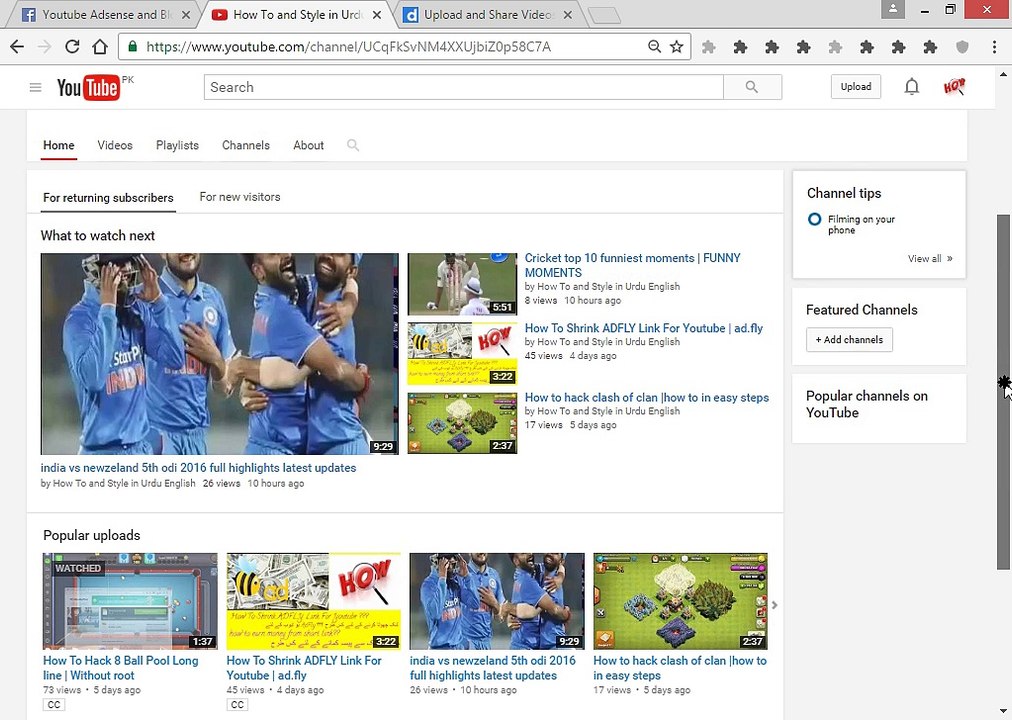This screenshot has width=1012, height=720.
Task: Open india vs newzeland title under the large featured video
Action: tap(198, 468)
